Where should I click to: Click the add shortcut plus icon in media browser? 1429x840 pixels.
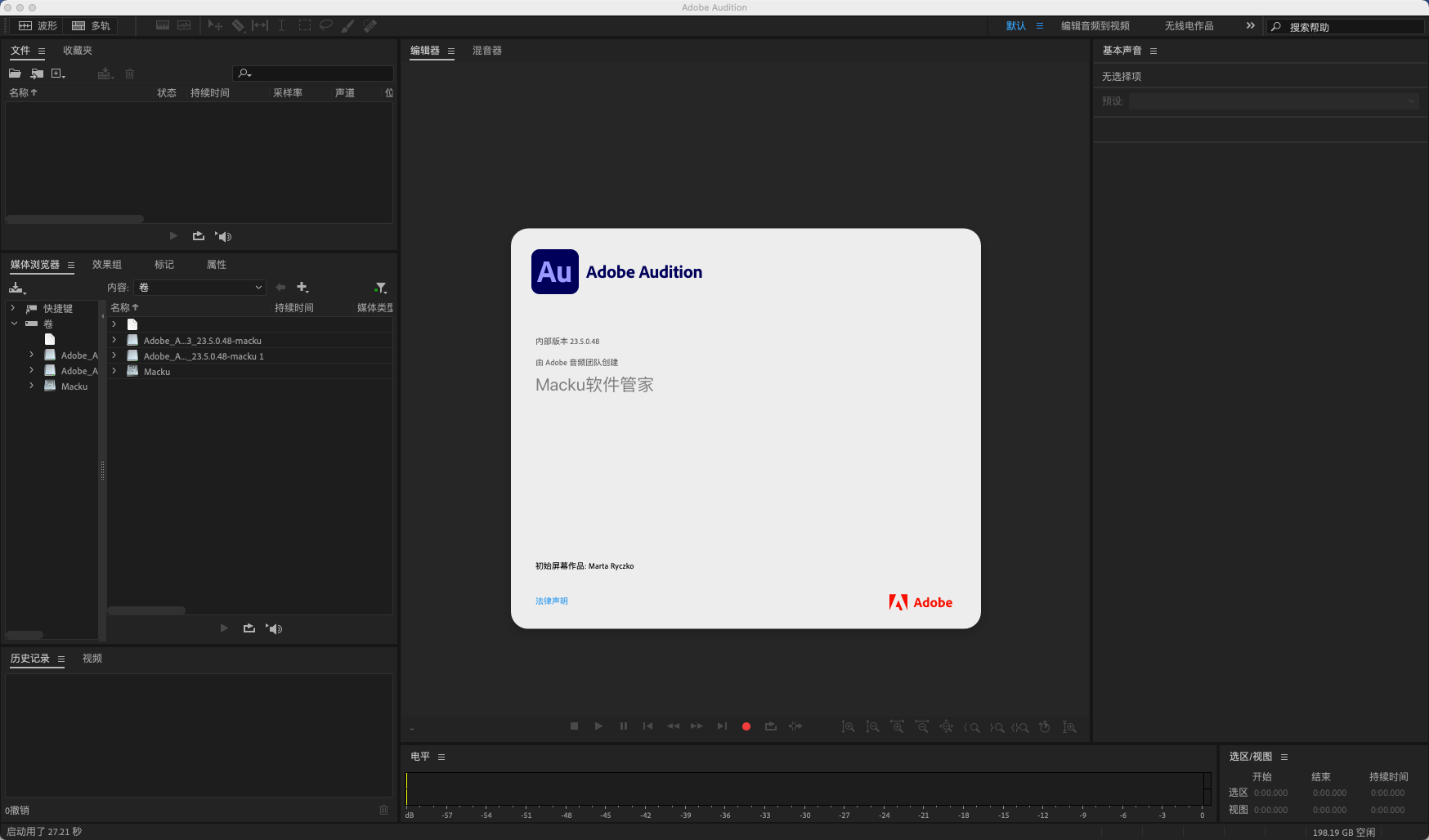[x=302, y=288]
